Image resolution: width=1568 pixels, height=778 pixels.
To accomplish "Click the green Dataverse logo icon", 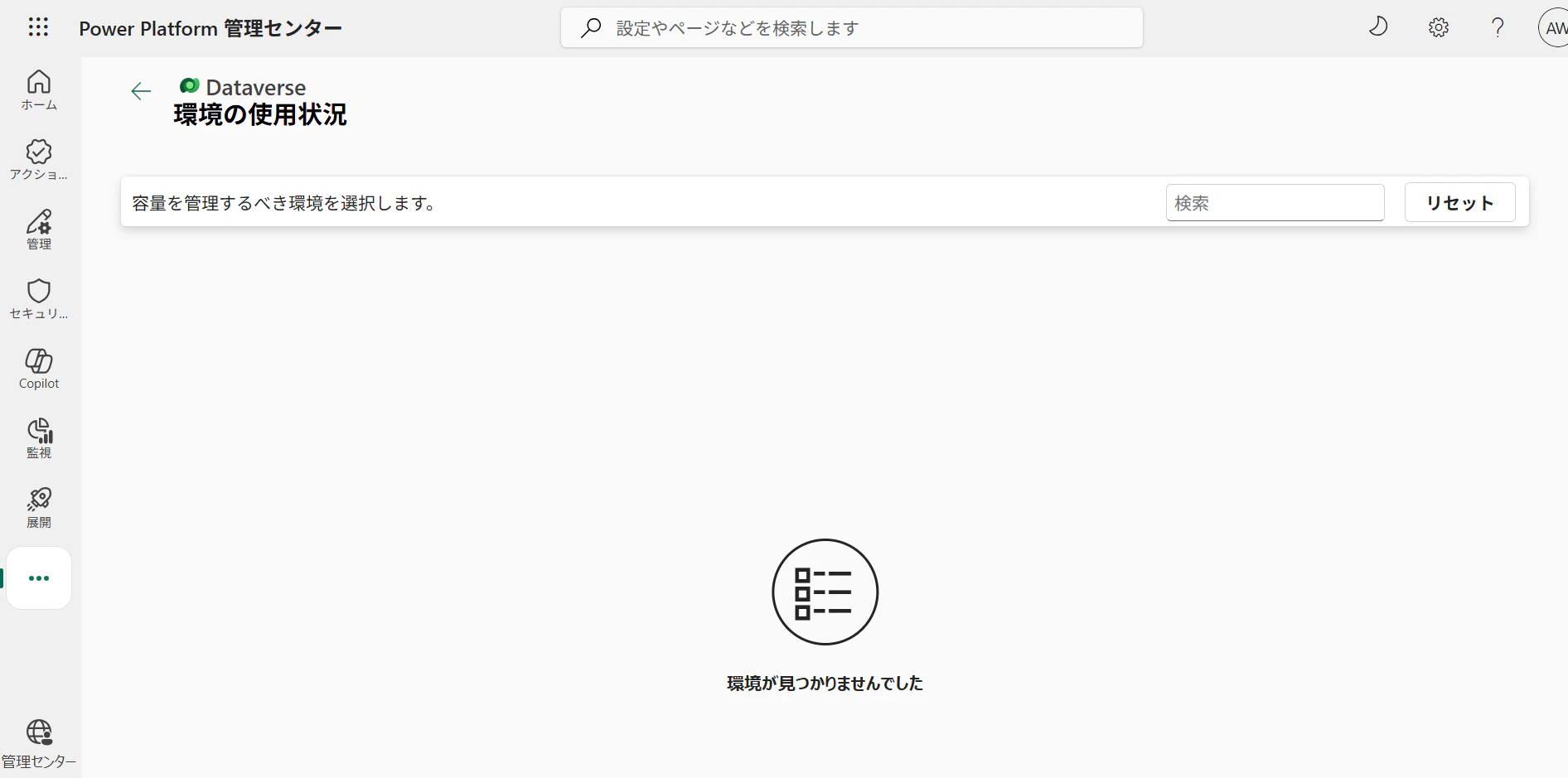I will [x=189, y=85].
